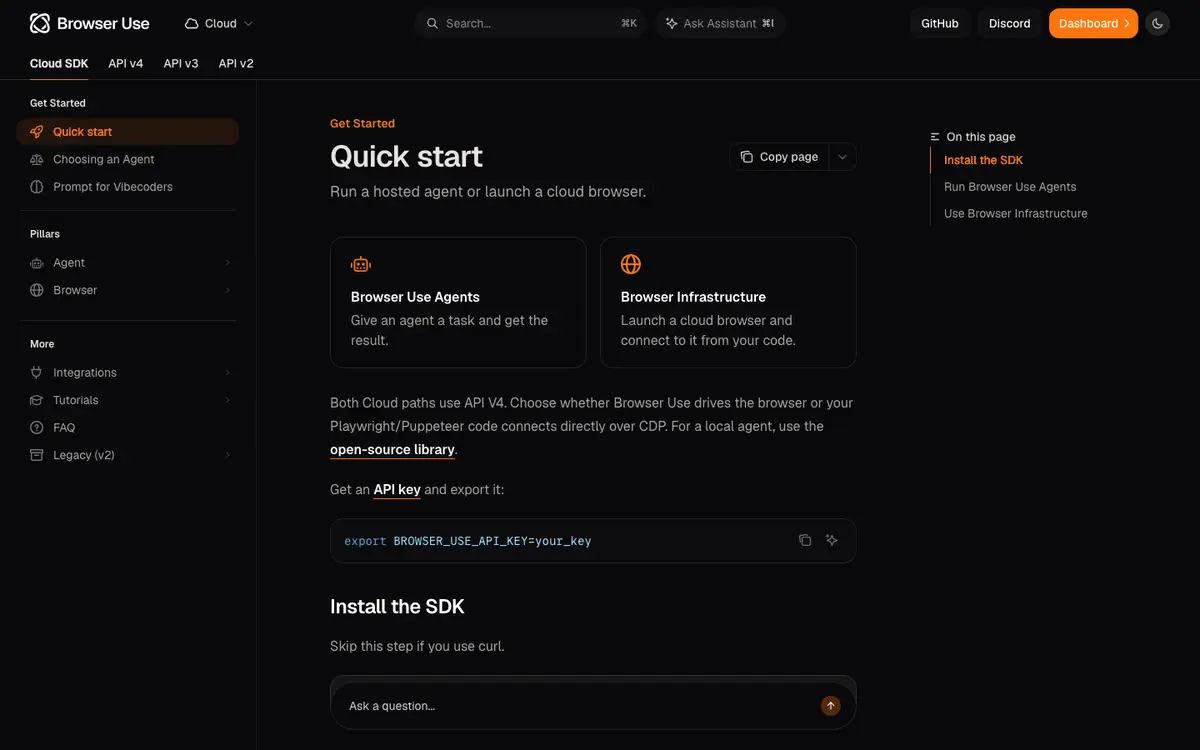The width and height of the screenshot is (1200, 750).
Task: Click the Integrations plug icon
Action: point(37,373)
